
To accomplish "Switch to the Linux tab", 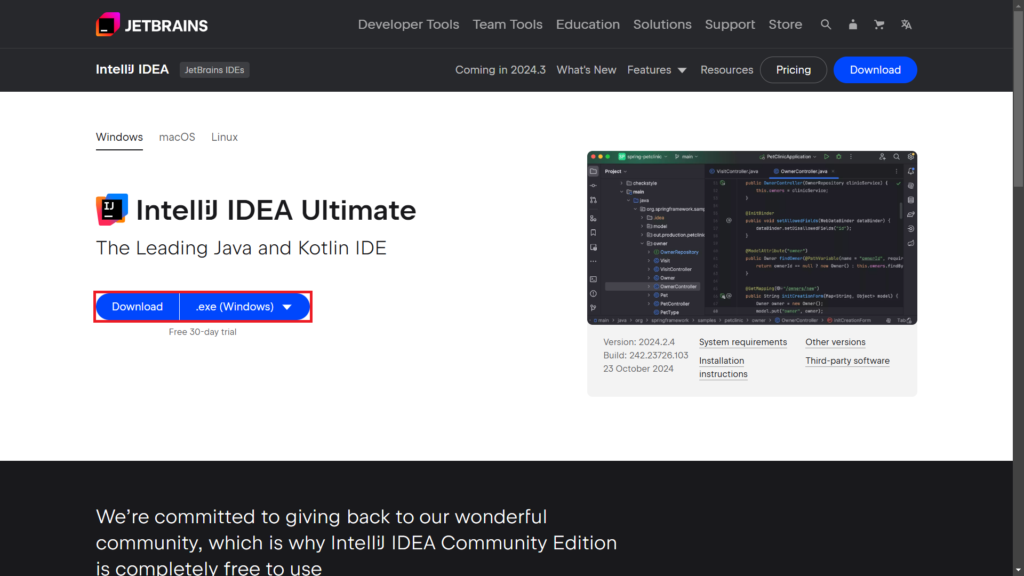I will (224, 137).
